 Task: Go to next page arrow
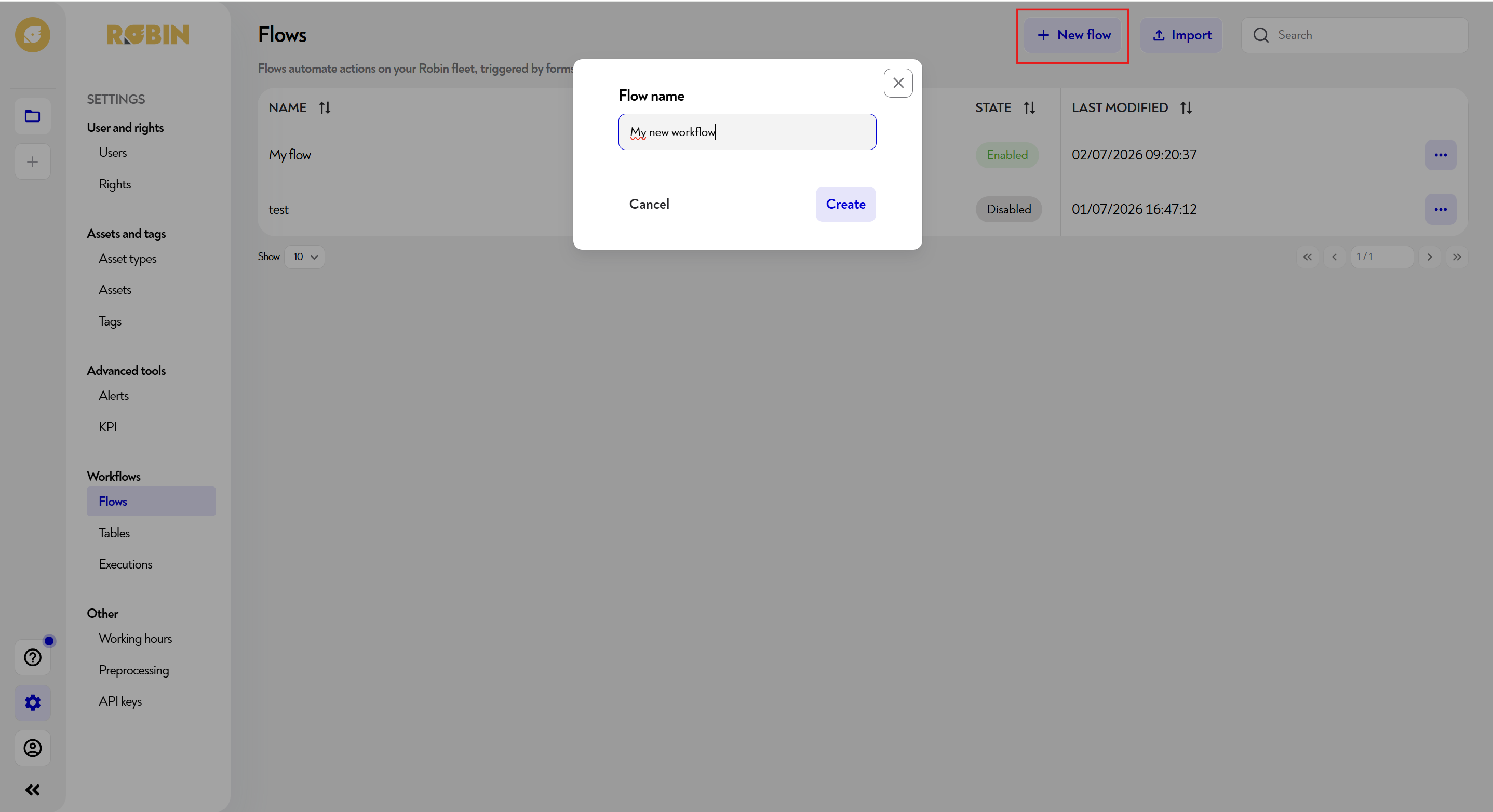[x=1429, y=257]
